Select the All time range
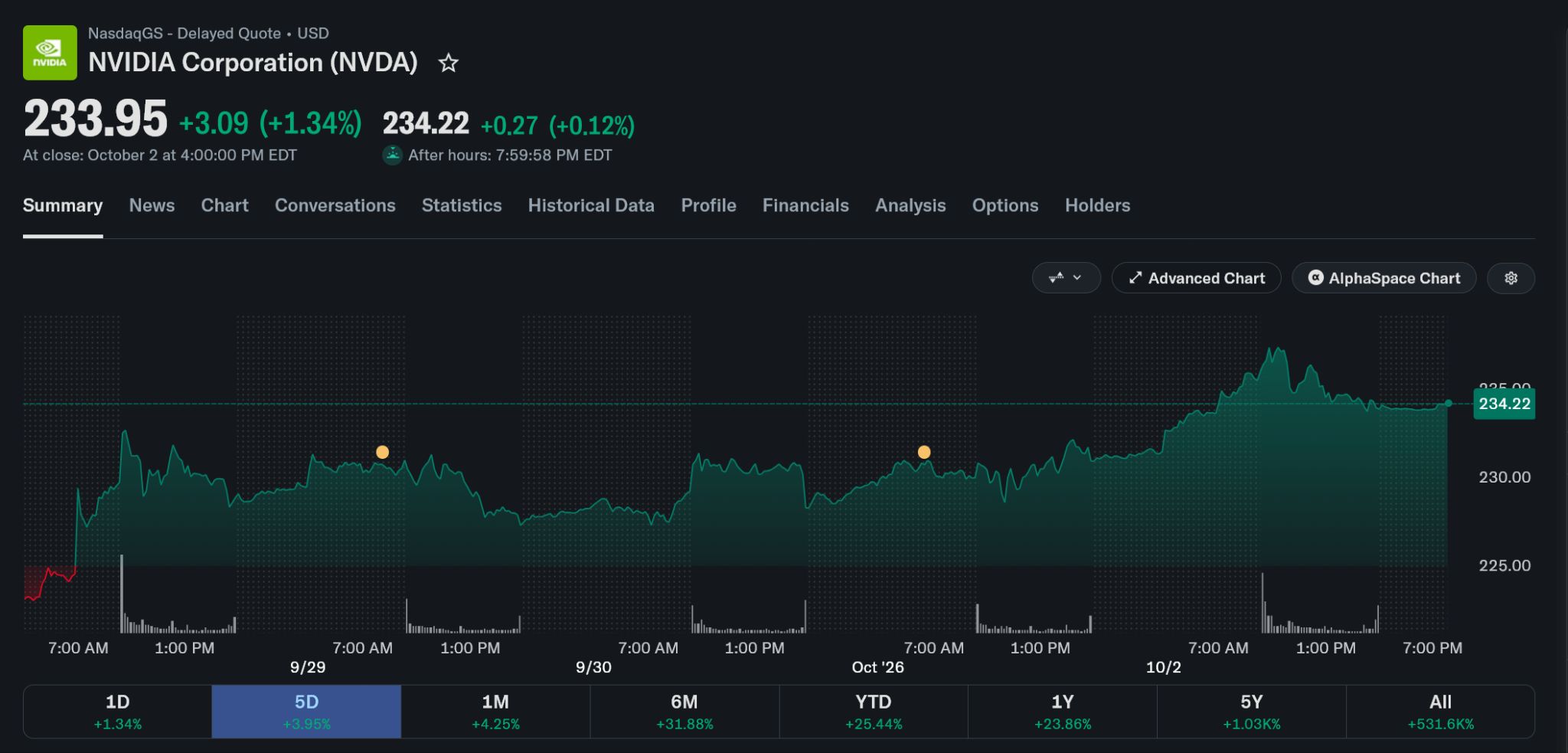The height and width of the screenshot is (753, 1568). coord(1440,712)
